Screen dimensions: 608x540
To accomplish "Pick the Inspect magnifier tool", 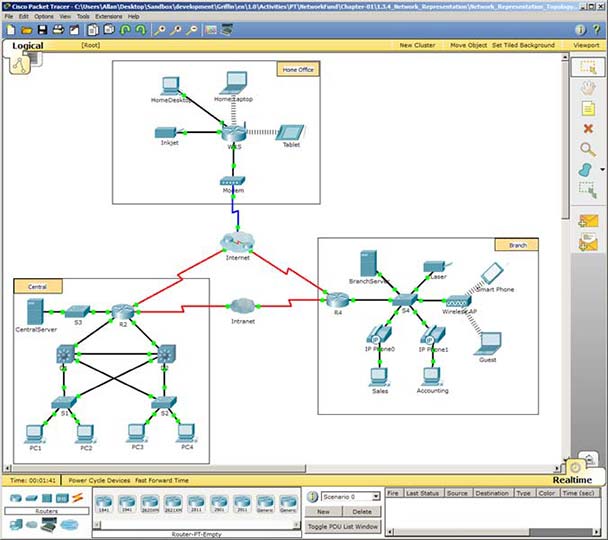I will tap(588, 149).
